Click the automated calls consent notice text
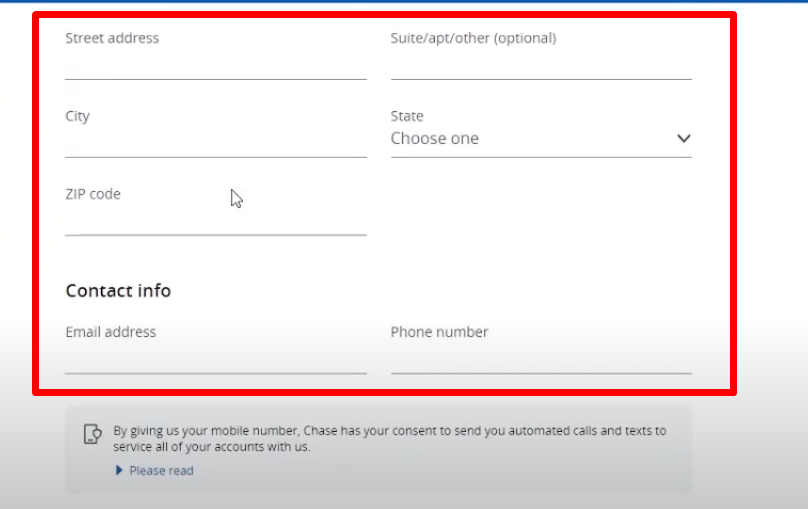808x509 pixels. (390, 438)
